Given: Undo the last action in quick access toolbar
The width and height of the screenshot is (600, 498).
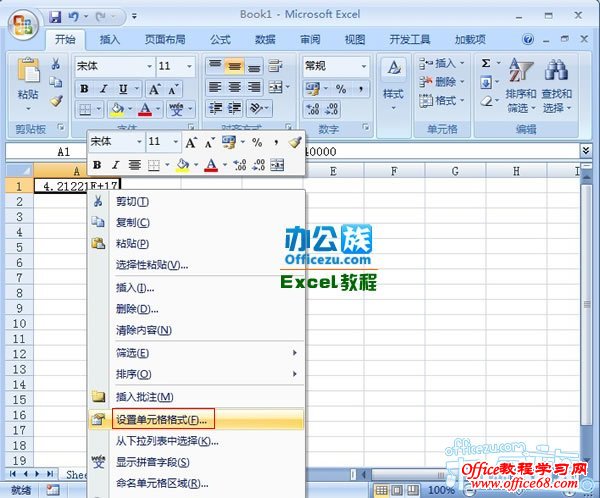Looking at the screenshot, I should coord(73,16).
